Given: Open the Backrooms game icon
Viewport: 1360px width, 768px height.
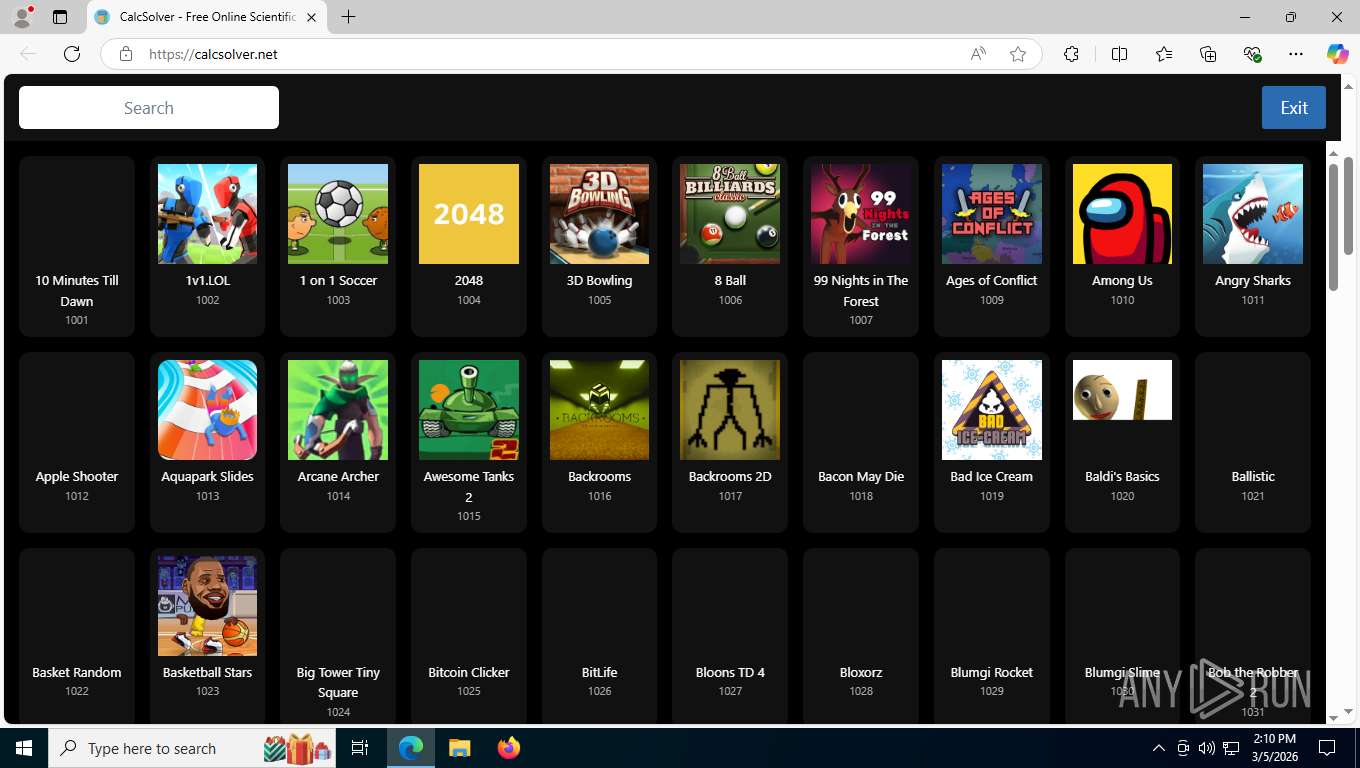Looking at the screenshot, I should coord(599,410).
